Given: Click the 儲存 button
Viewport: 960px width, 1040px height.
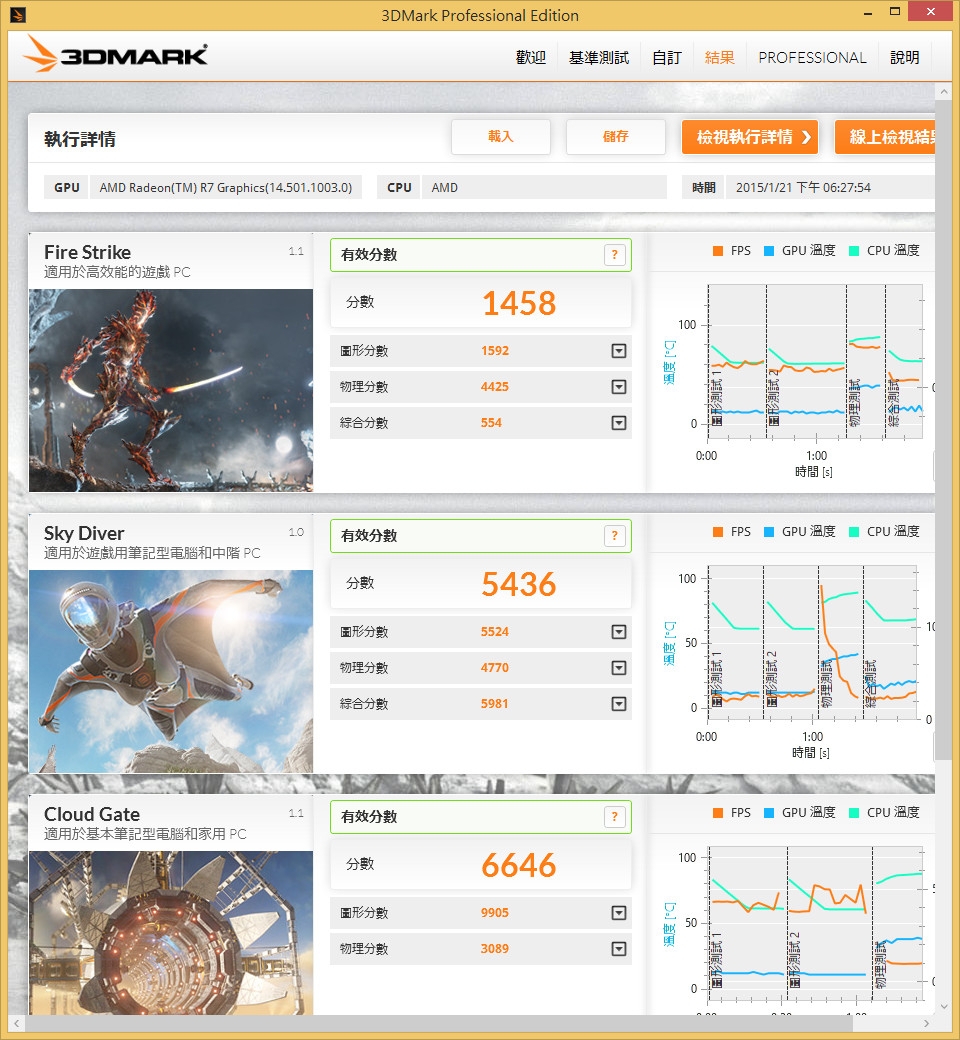Looking at the screenshot, I should 616,137.
